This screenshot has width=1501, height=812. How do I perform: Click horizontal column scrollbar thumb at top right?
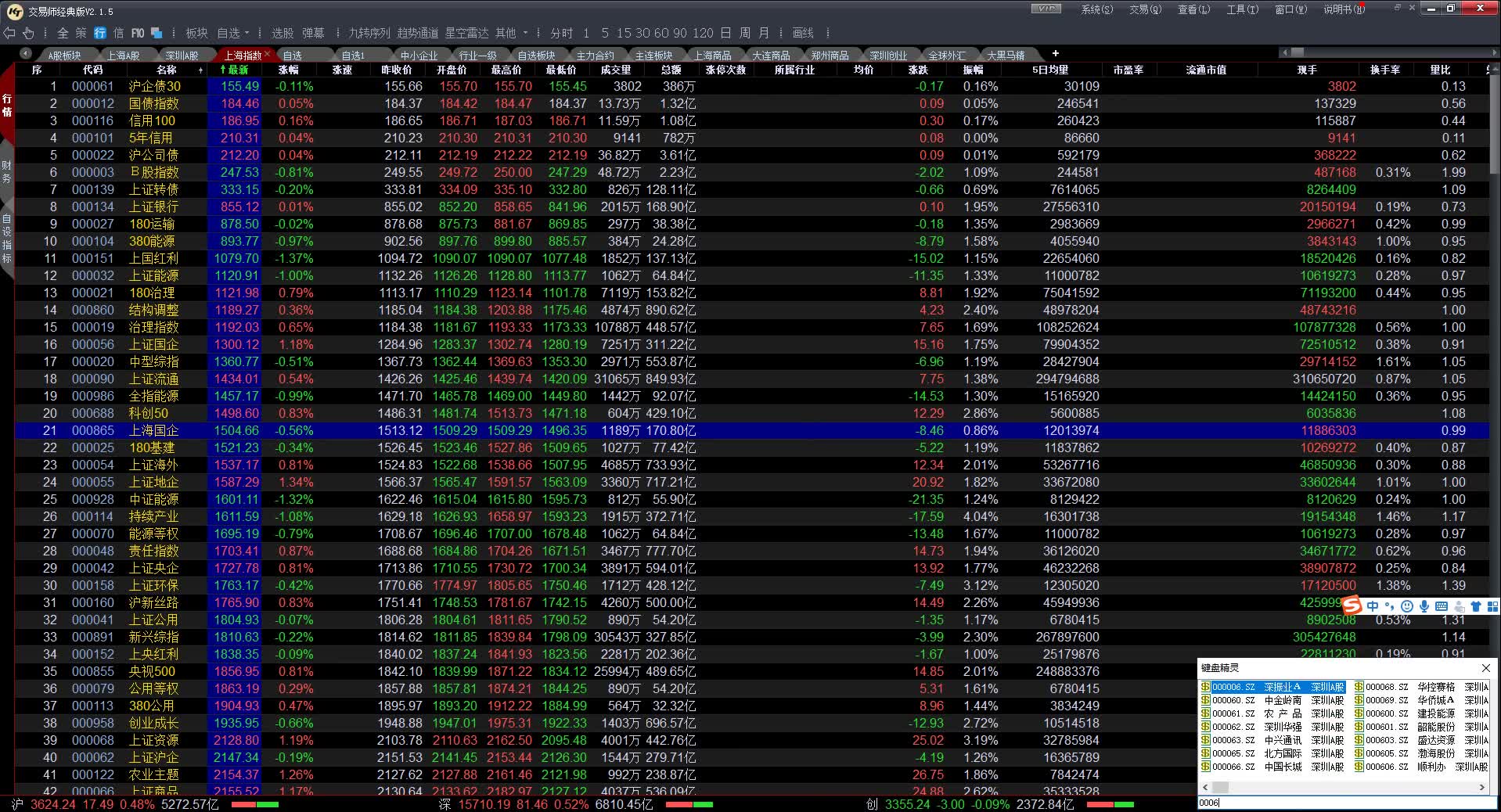1298,52
